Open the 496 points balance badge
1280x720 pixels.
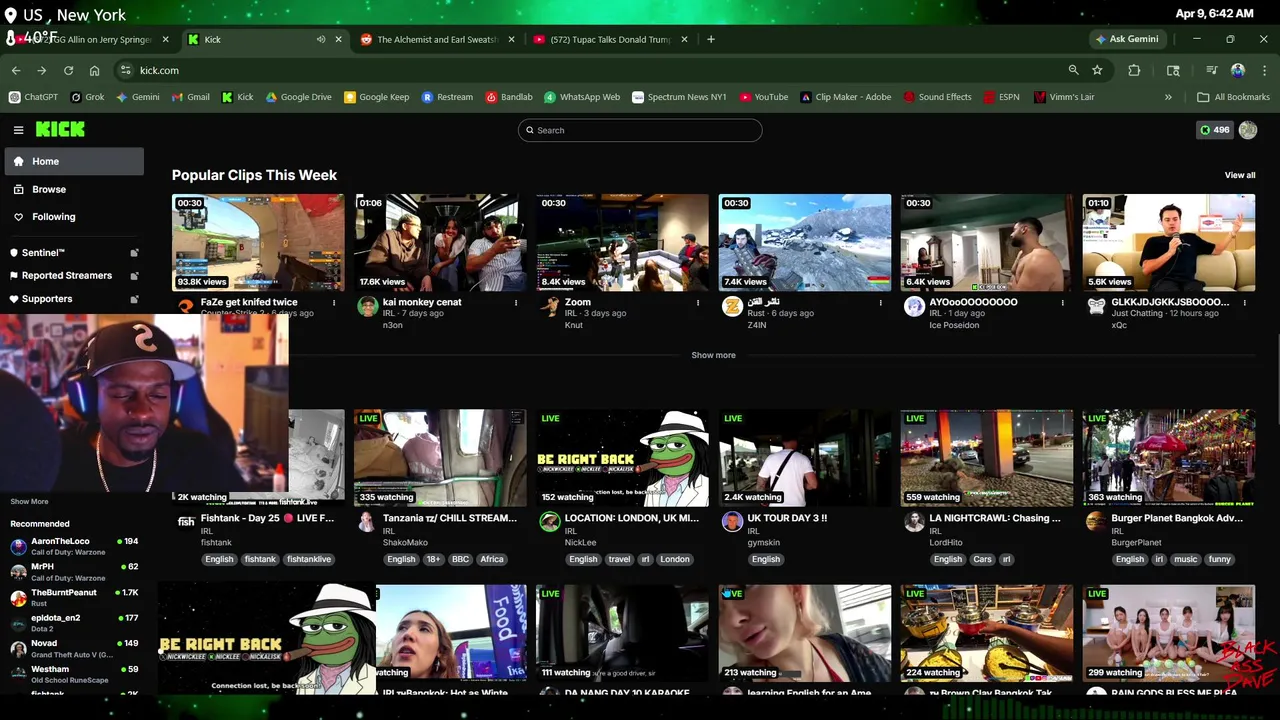tap(1215, 130)
